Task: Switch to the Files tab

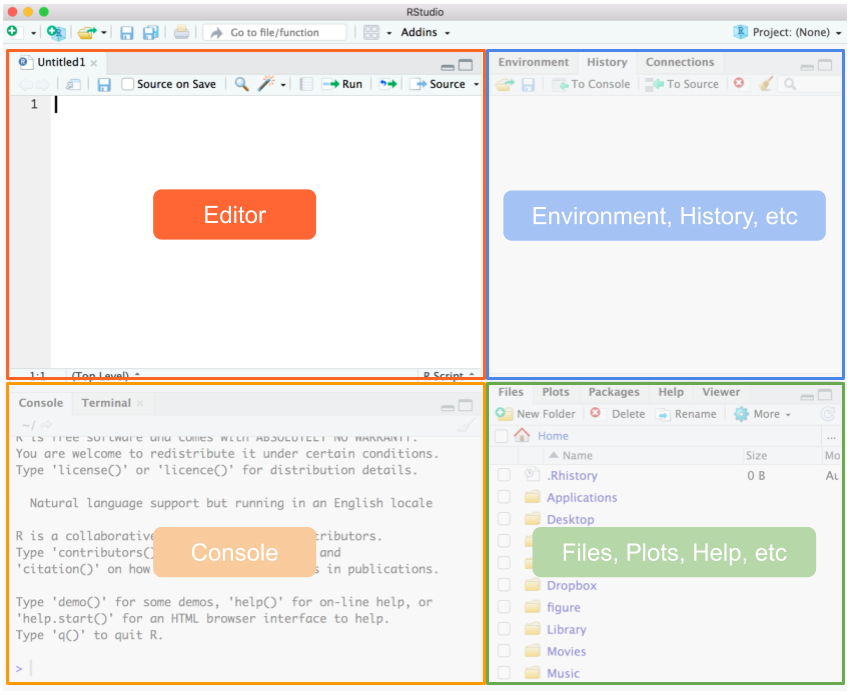Action: click(x=511, y=392)
